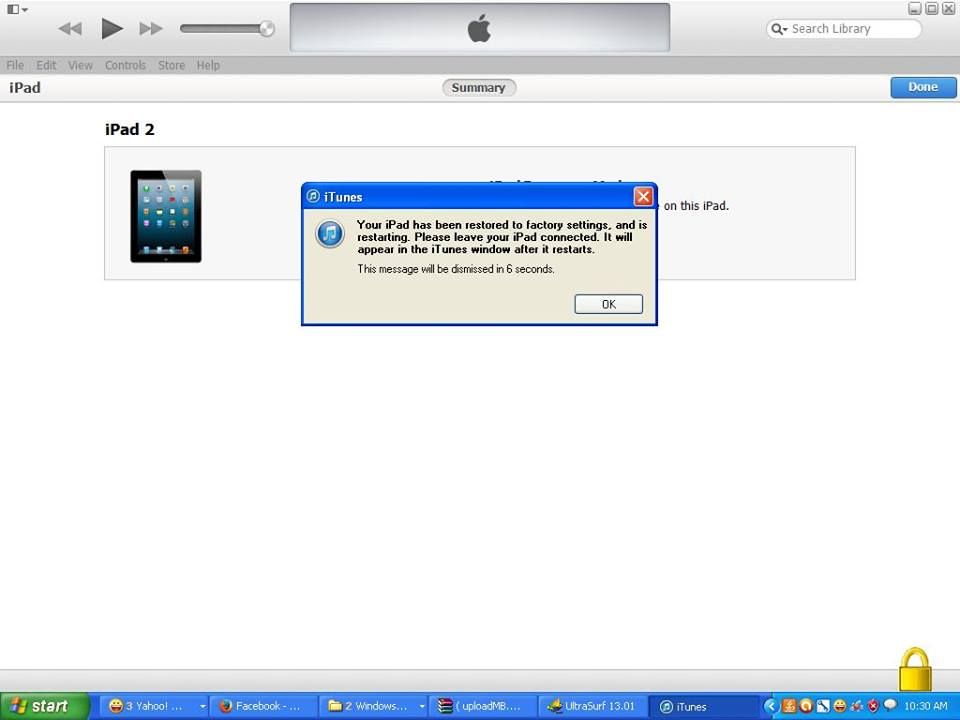
Task: Click the volume slider knob
Action: [266, 29]
